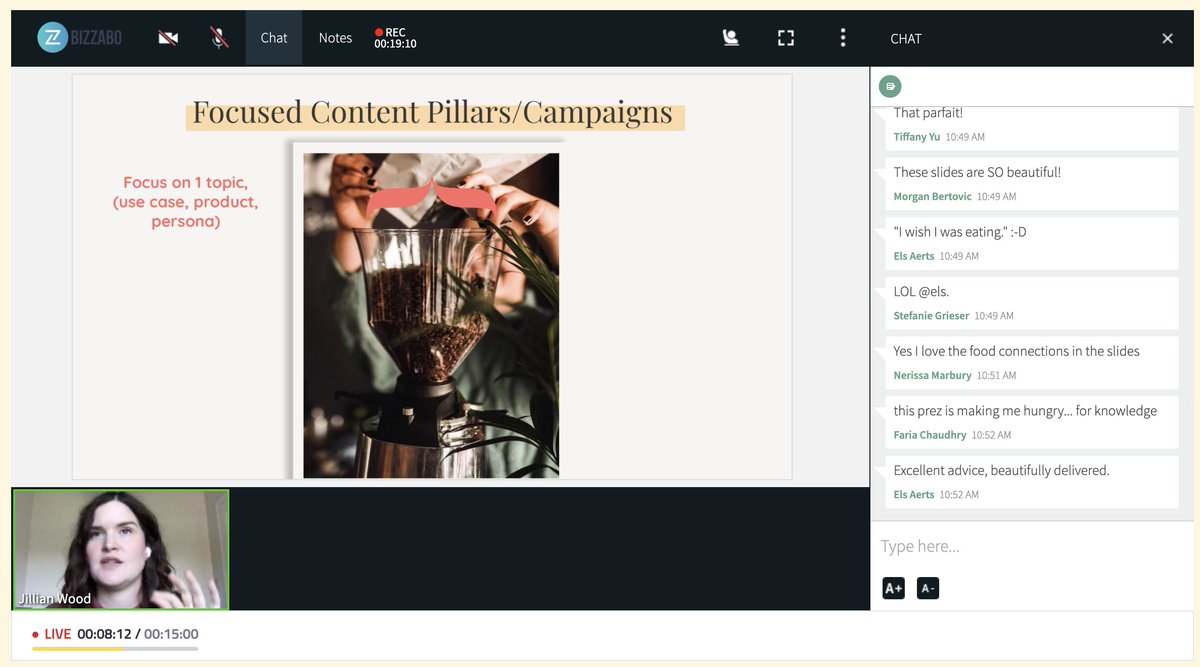
Task: Unmute the crossed-out microphone
Action: click(x=219, y=38)
